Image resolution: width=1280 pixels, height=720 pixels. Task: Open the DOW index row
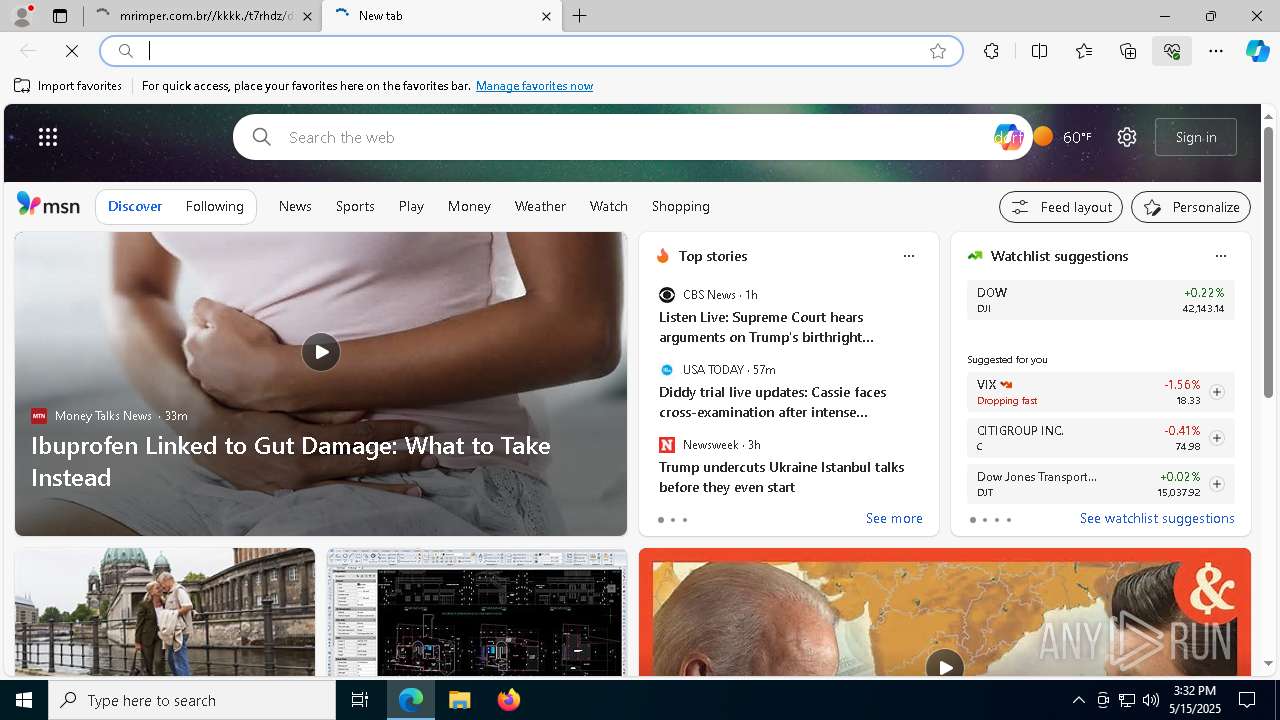click(1101, 300)
